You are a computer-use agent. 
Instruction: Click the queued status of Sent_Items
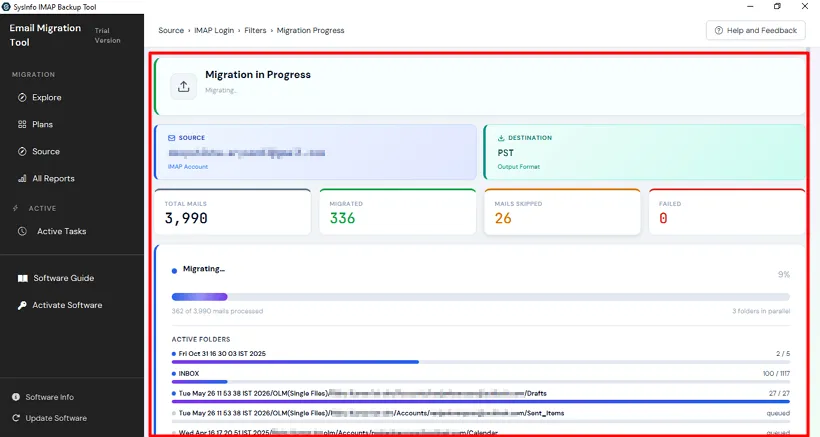[778, 413]
